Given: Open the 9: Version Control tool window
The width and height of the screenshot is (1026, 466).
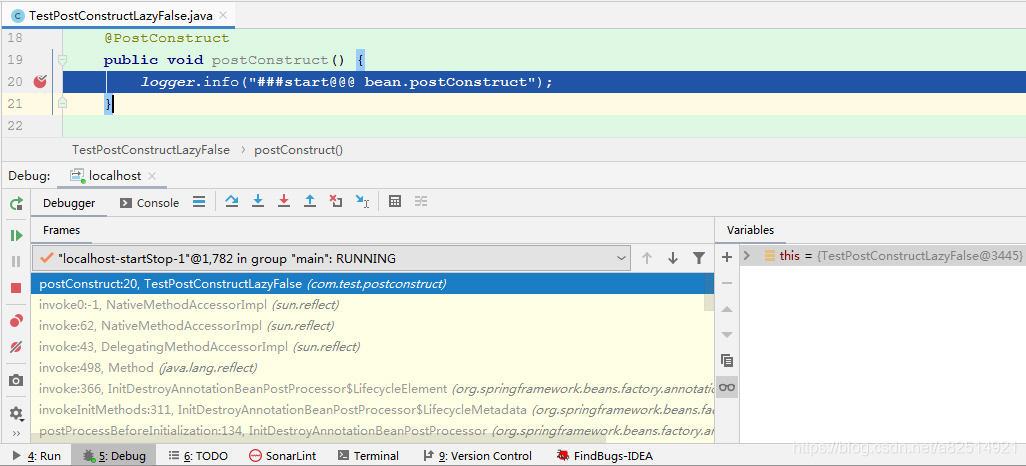Looking at the screenshot, I should pyautogui.click(x=476, y=456).
